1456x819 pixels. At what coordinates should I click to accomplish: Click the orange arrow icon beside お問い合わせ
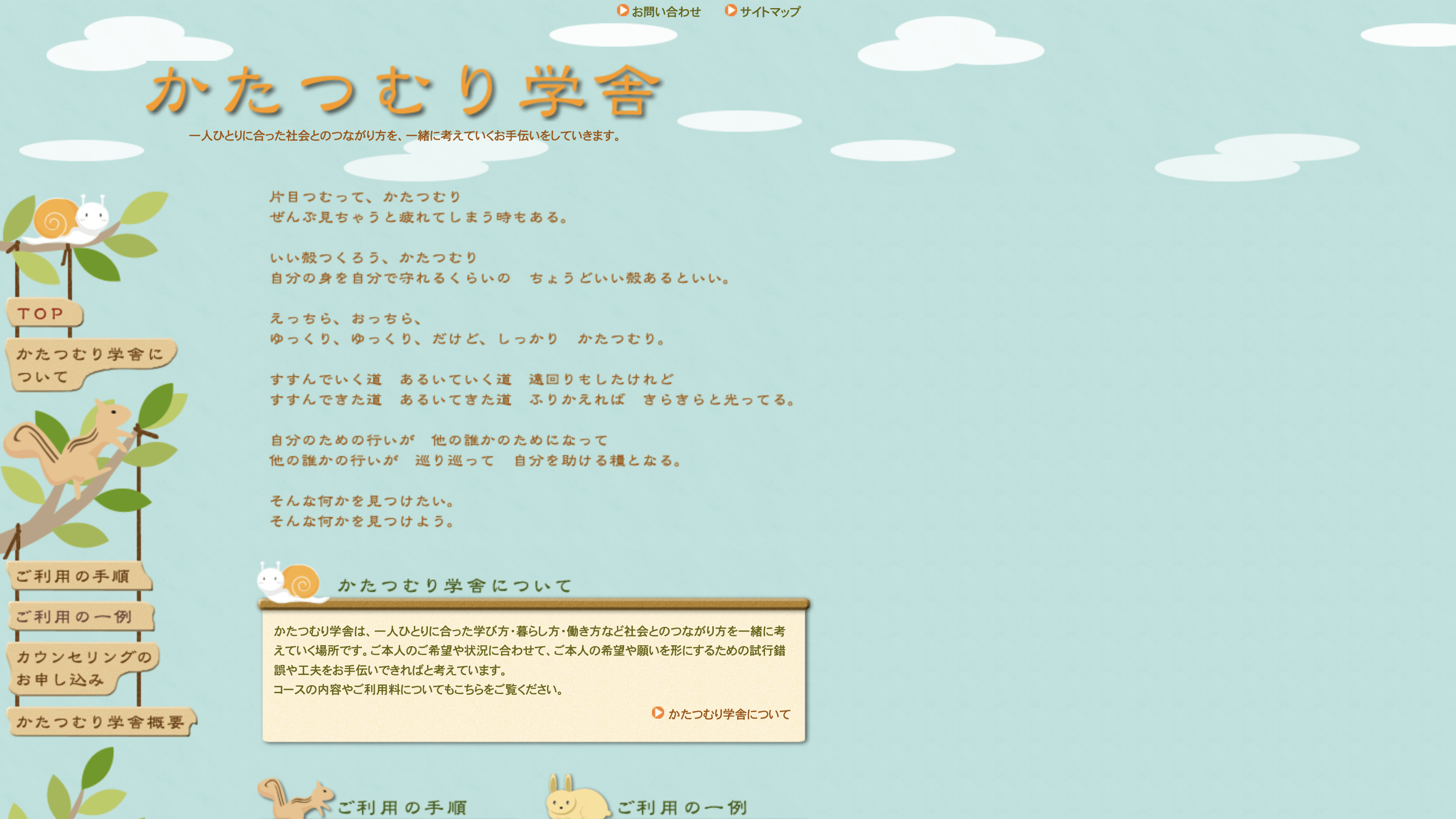pos(624,10)
